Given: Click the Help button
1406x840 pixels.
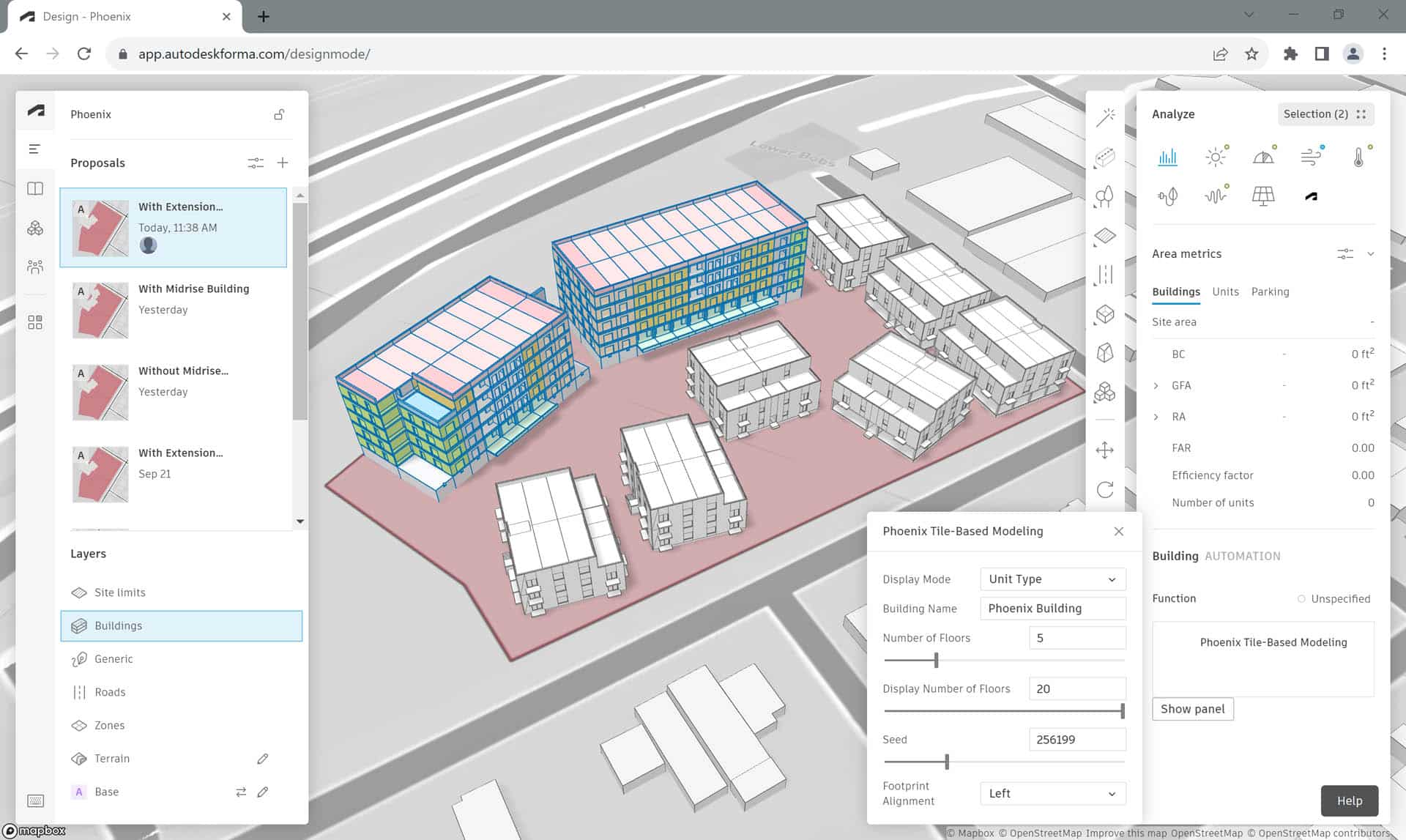Looking at the screenshot, I should 1350,800.
